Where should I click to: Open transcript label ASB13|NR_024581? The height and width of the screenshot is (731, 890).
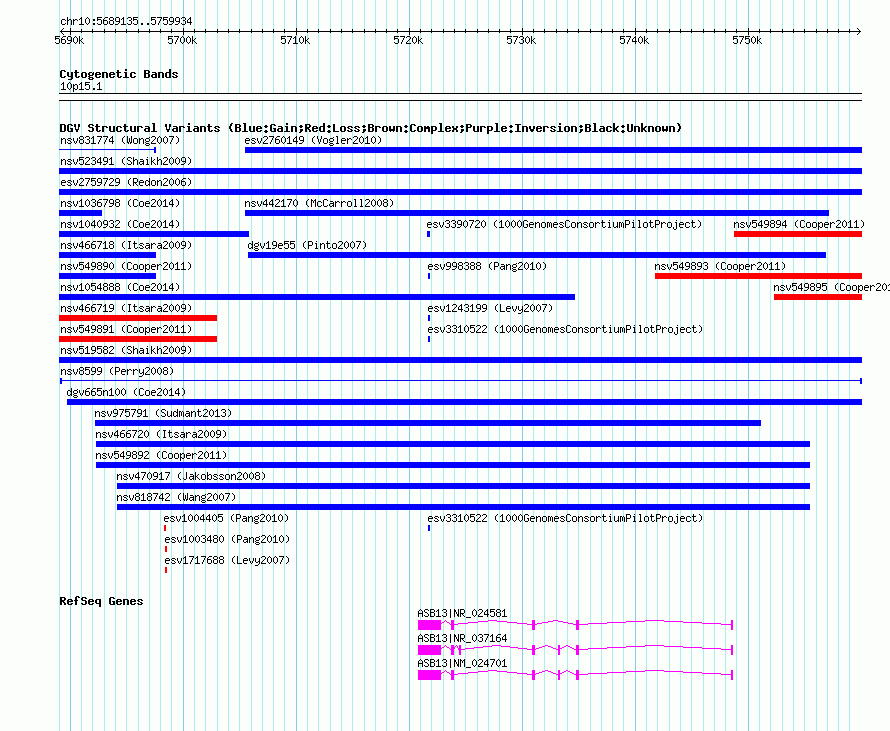(x=462, y=614)
